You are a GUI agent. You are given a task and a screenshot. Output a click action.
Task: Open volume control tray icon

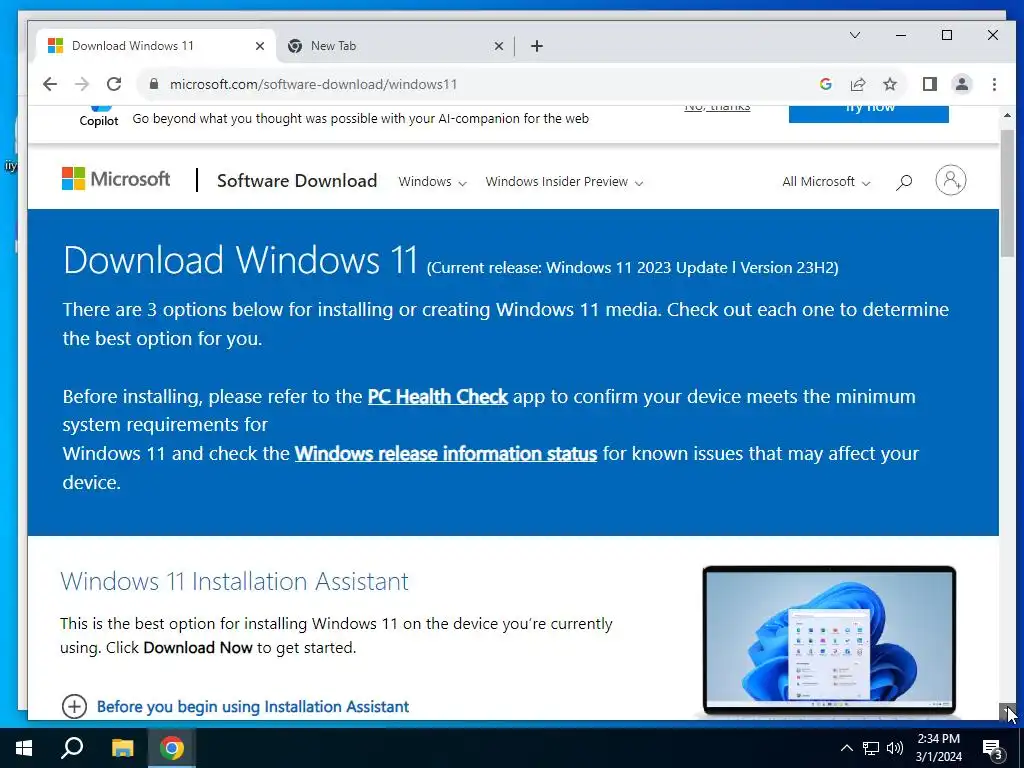(x=895, y=748)
